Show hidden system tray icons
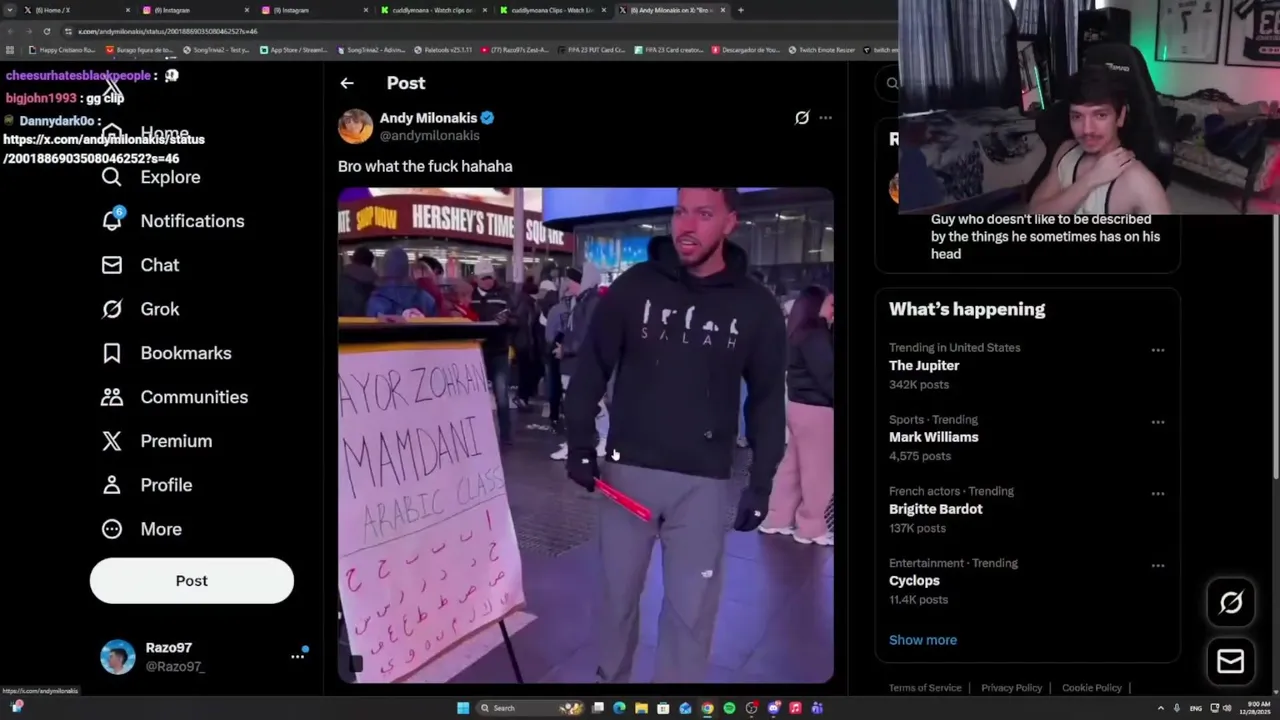The width and height of the screenshot is (1280, 720). pyautogui.click(x=1160, y=708)
